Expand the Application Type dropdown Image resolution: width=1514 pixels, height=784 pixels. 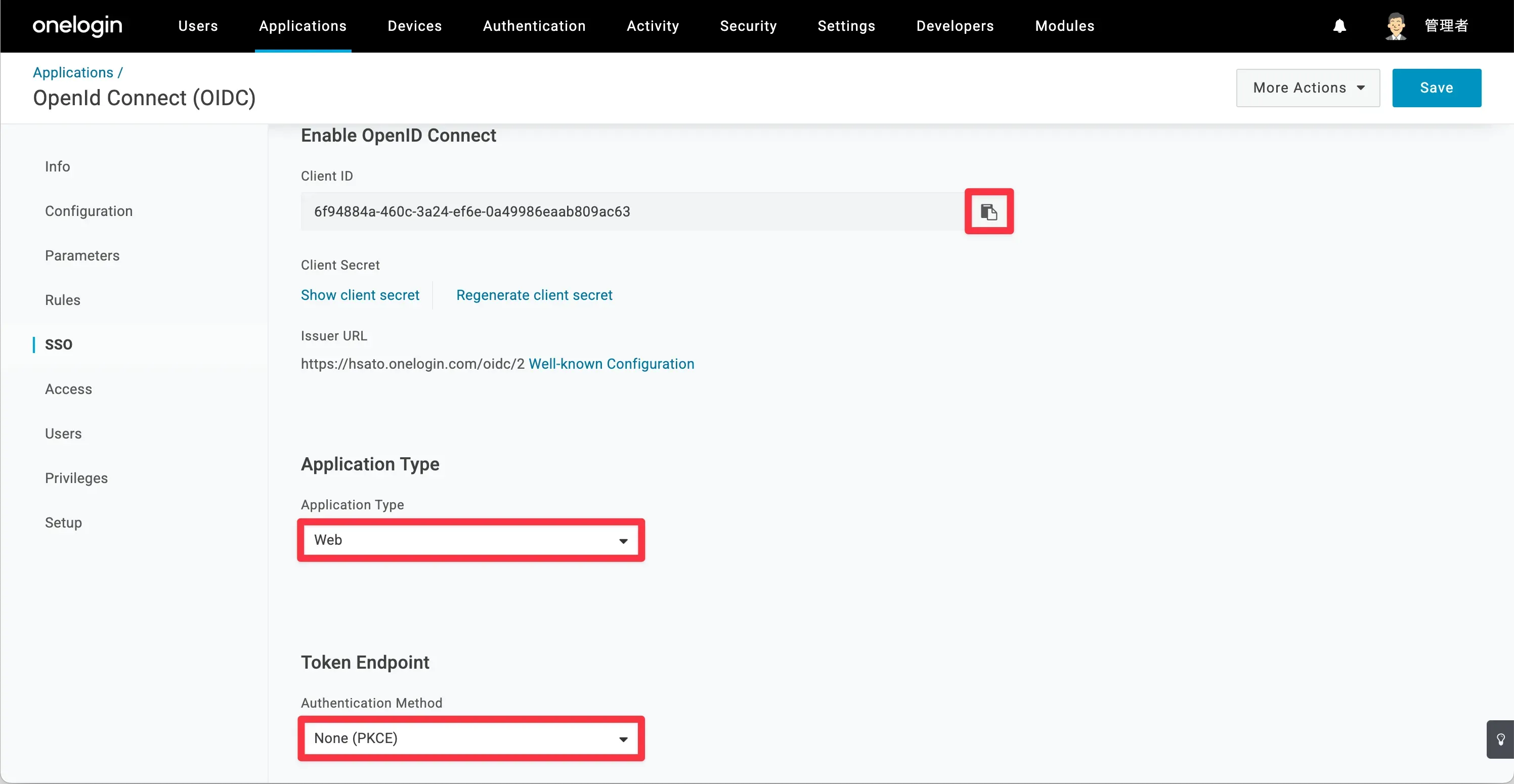coord(471,540)
